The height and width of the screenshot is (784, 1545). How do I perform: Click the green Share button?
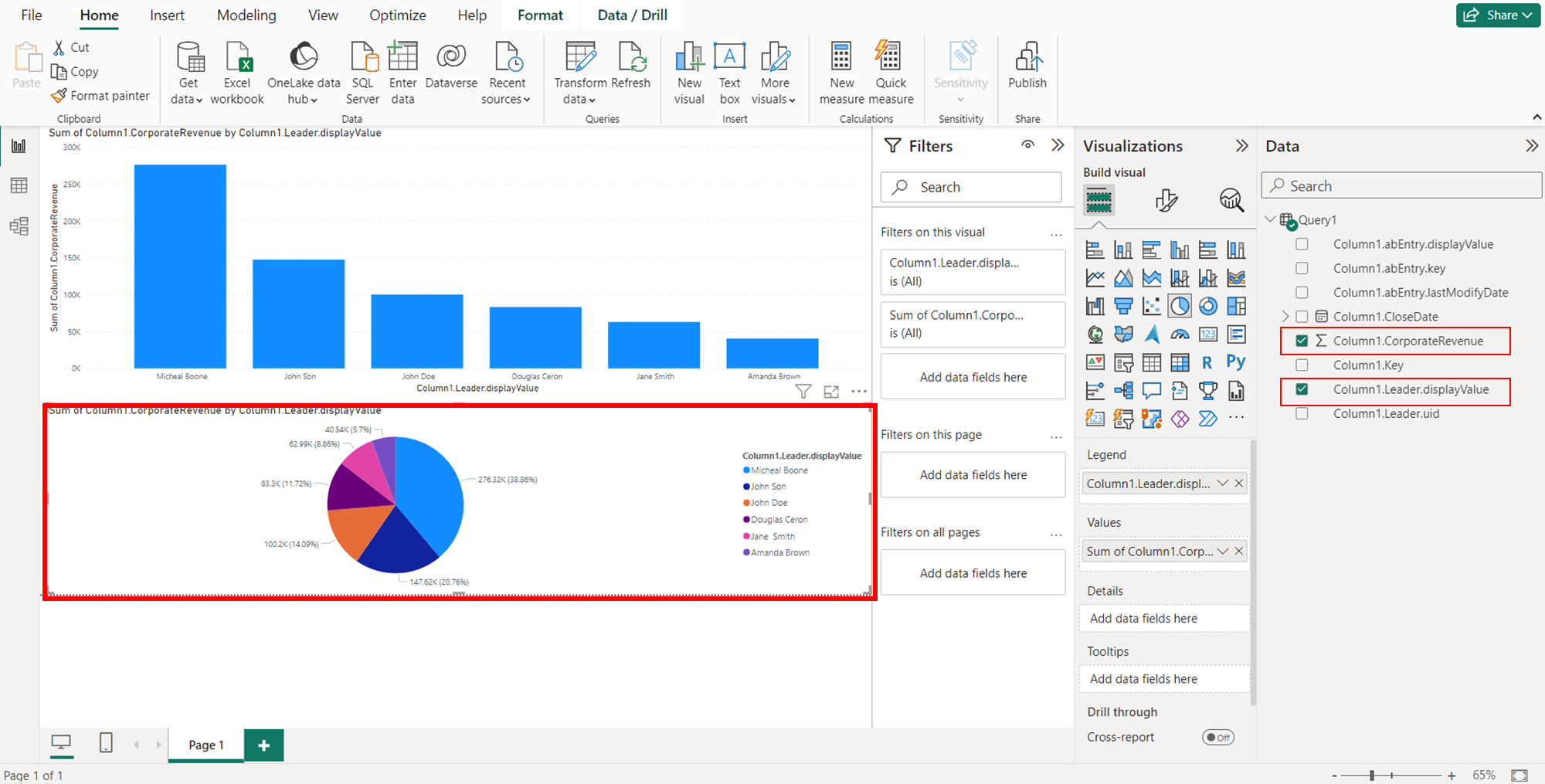[1498, 15]
